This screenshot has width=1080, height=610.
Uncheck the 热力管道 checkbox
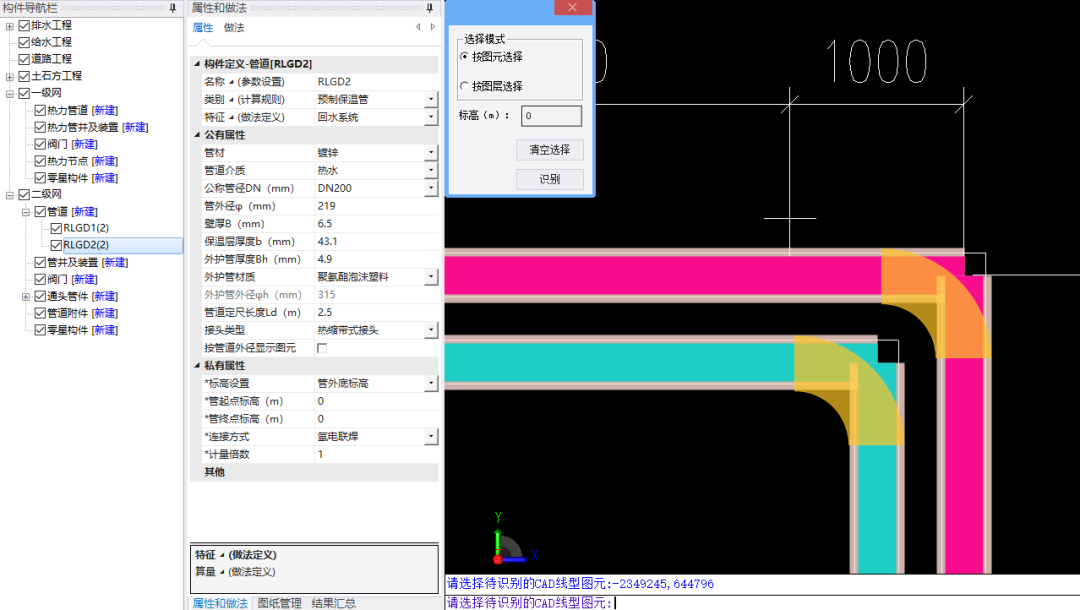tap(40, 110)
